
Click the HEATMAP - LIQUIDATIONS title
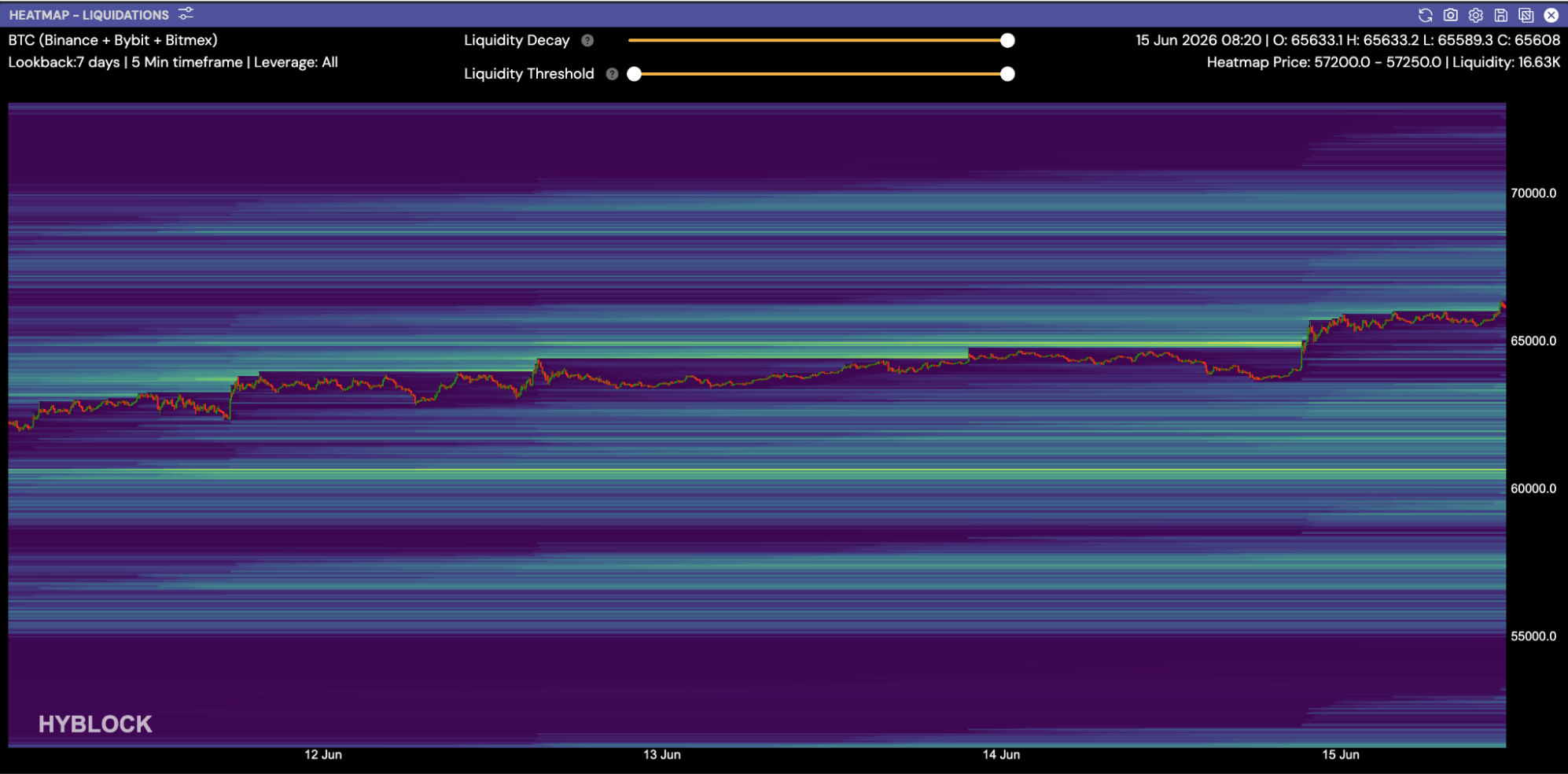[89, 15]
